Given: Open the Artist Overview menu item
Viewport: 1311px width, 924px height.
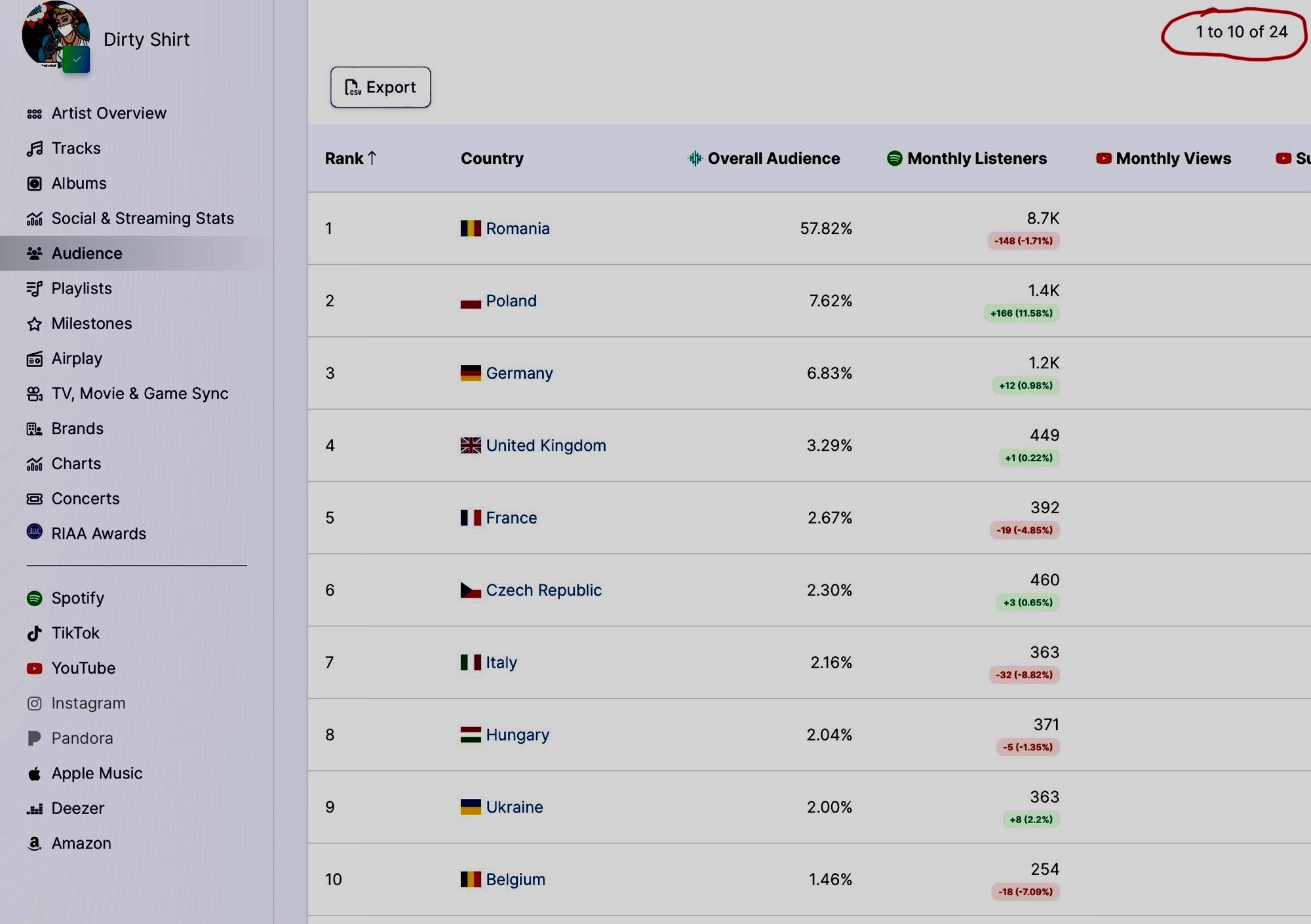Looking at the screenshot, I should point(109,113).
